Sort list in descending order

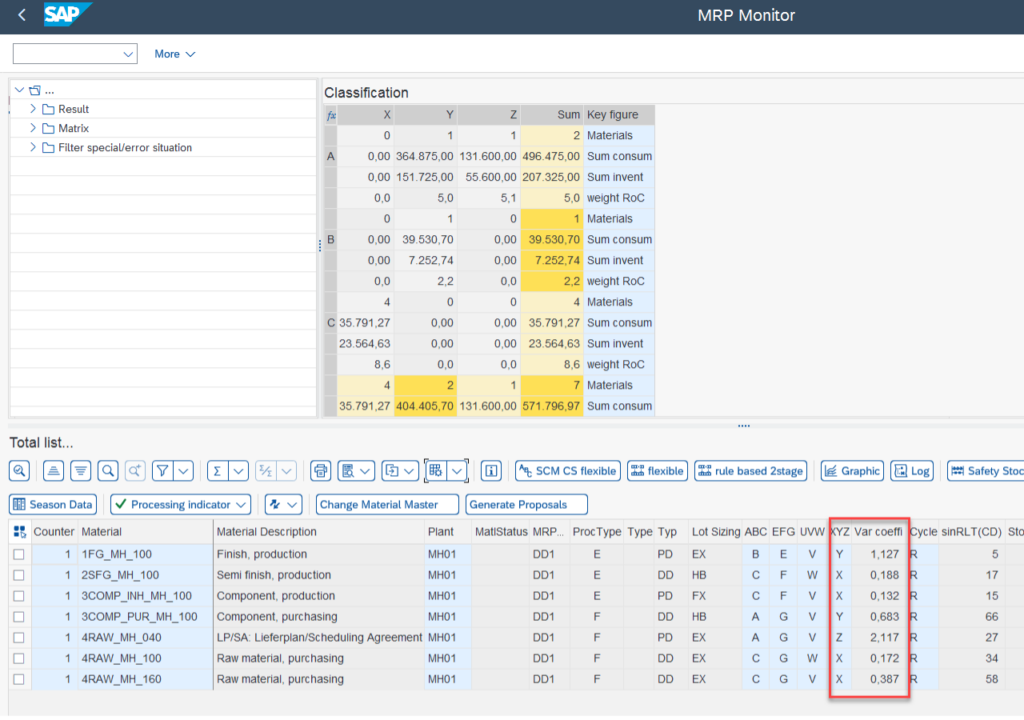coord(80,470)
